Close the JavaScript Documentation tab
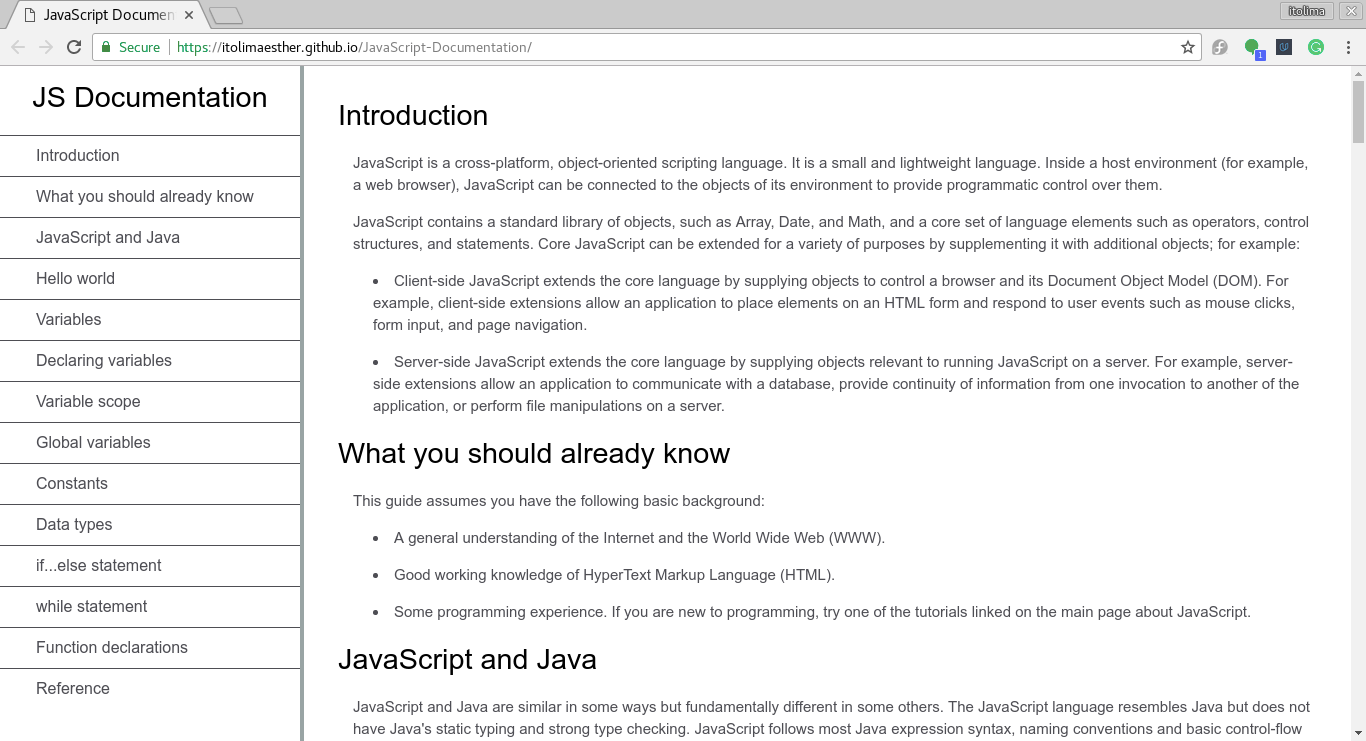Image resolution: width=1366 pixels, height=741 pixels. (x=189, y=15)
